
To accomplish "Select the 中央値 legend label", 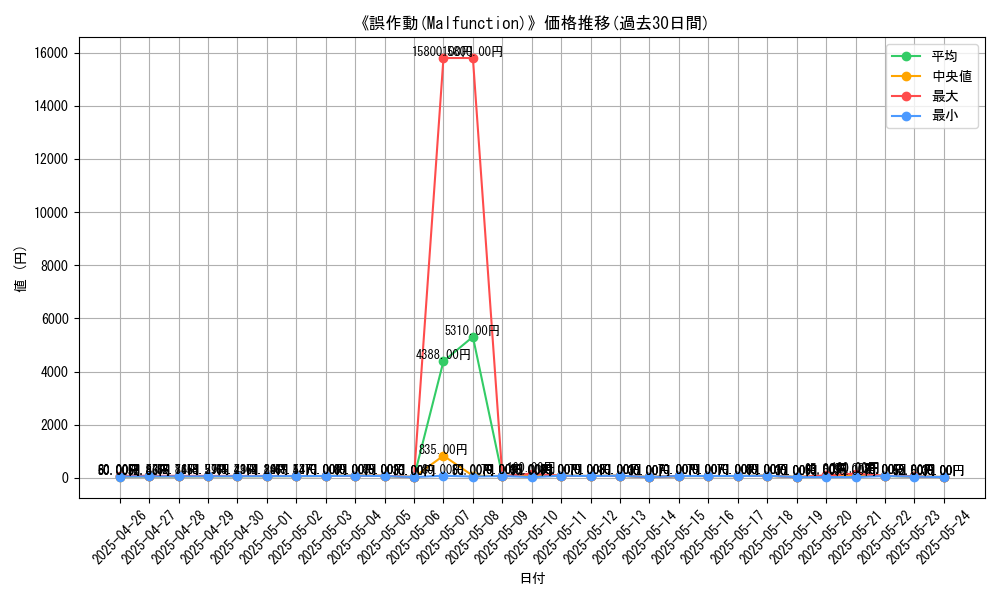I will tap(952, 76).
